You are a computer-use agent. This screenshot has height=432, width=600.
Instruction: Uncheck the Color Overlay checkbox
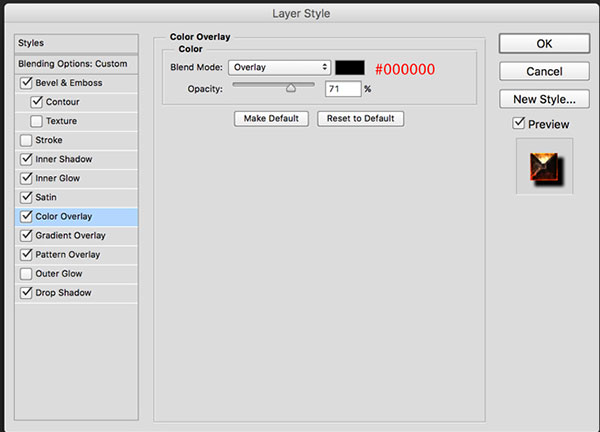click(26, 217)
